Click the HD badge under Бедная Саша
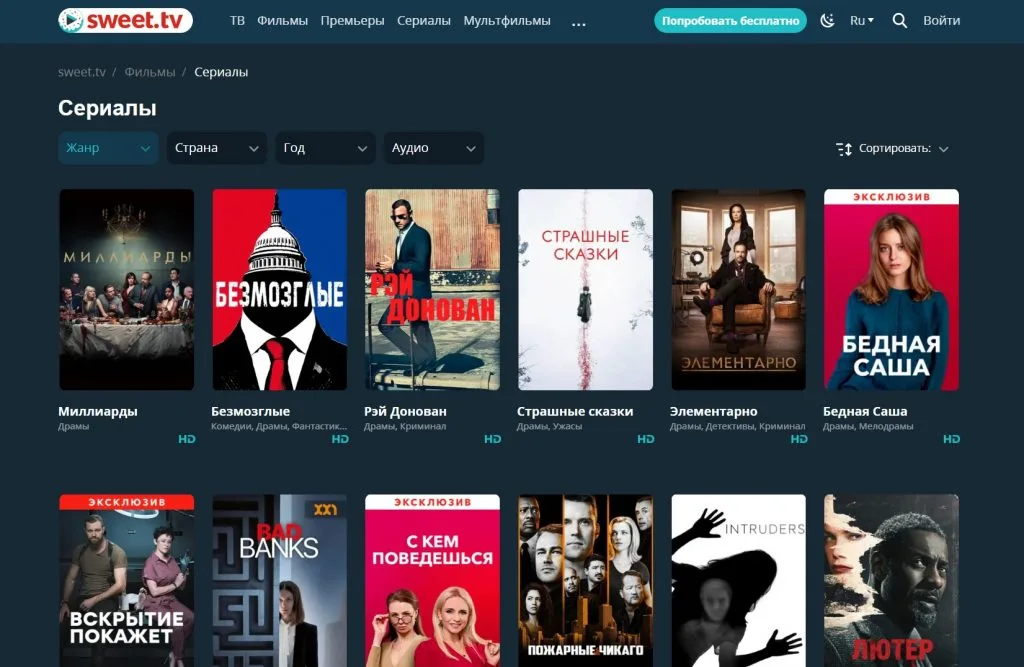This screenshot has width=1024, height=667. pyautogui.click(x=951, y=438)
